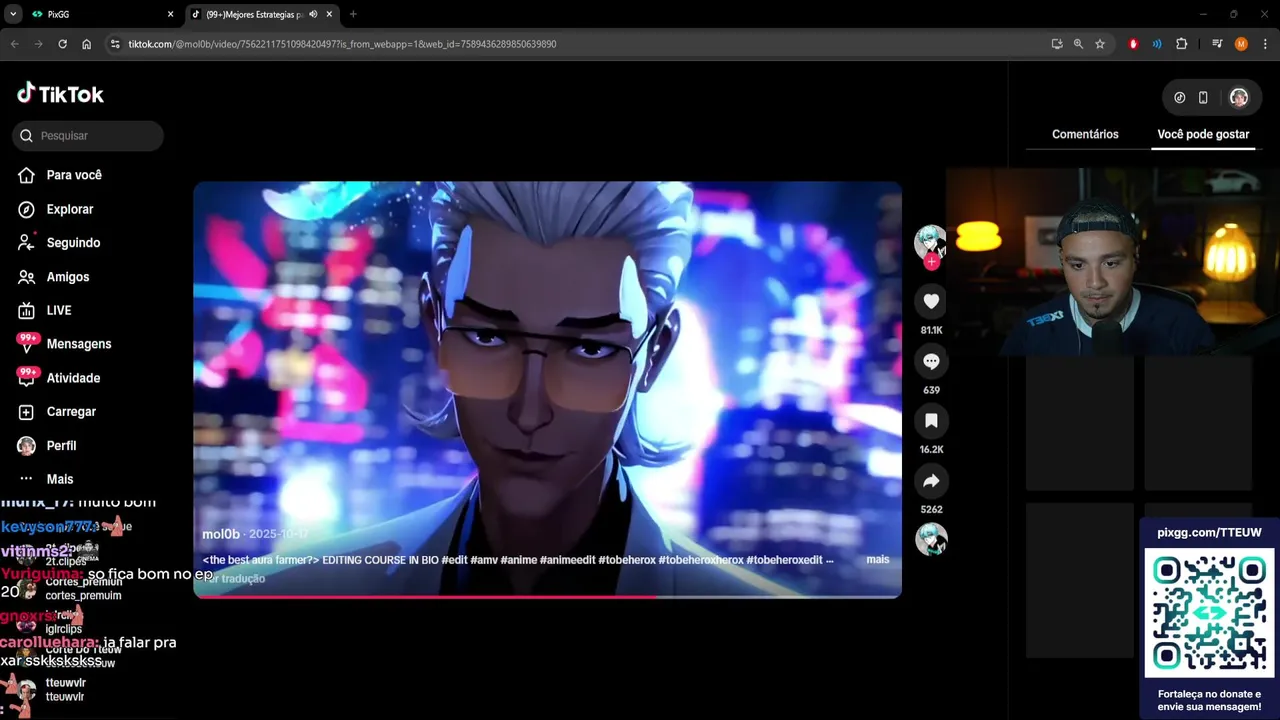Switch to Você pode gostar tab
The width and height of the screenshot is (1280, 720).
(x=1203, y=134)
